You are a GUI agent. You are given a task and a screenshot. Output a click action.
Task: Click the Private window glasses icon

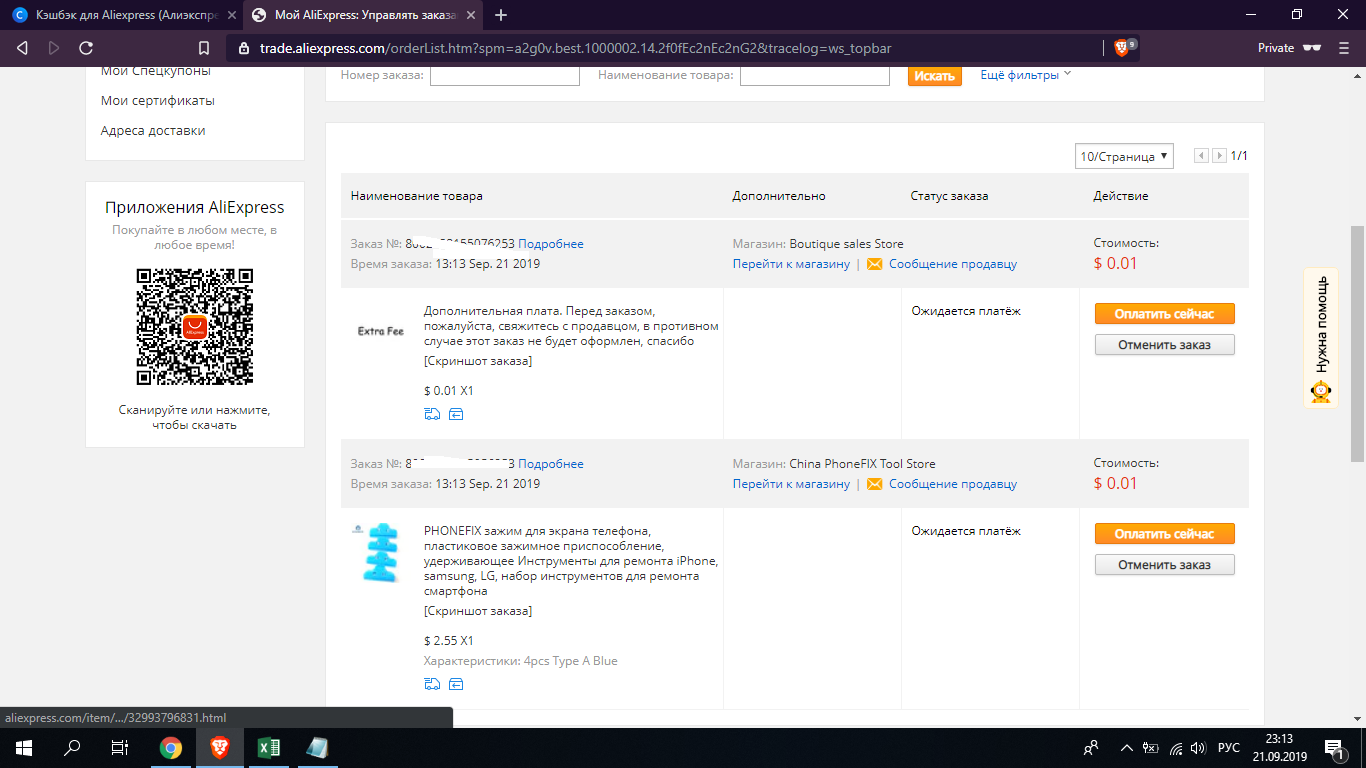pyautogui.click(x=1312, y=48)
